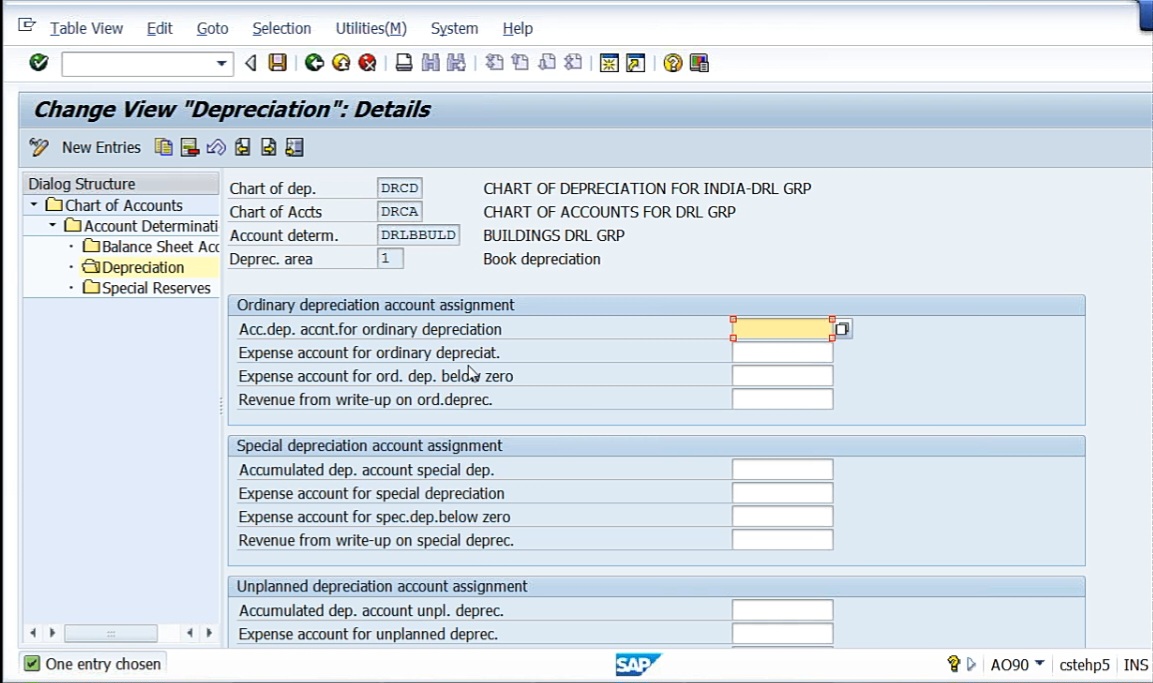Open the Utilities(M) menu
This screenshot has height=683, width=1153.
click(371, 29)
